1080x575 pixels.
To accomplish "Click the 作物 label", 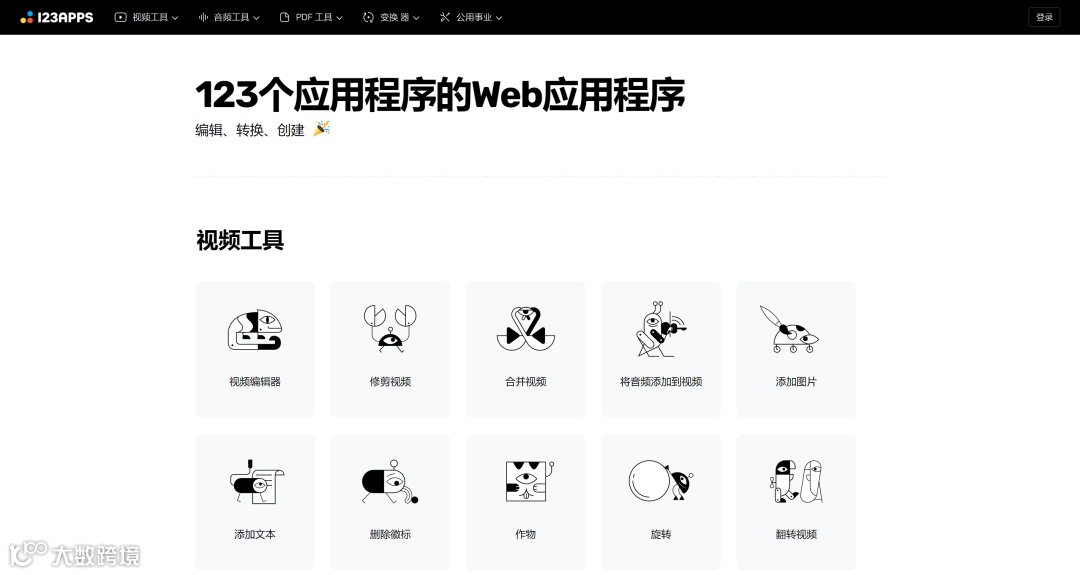I will click(x=526, y=534).
